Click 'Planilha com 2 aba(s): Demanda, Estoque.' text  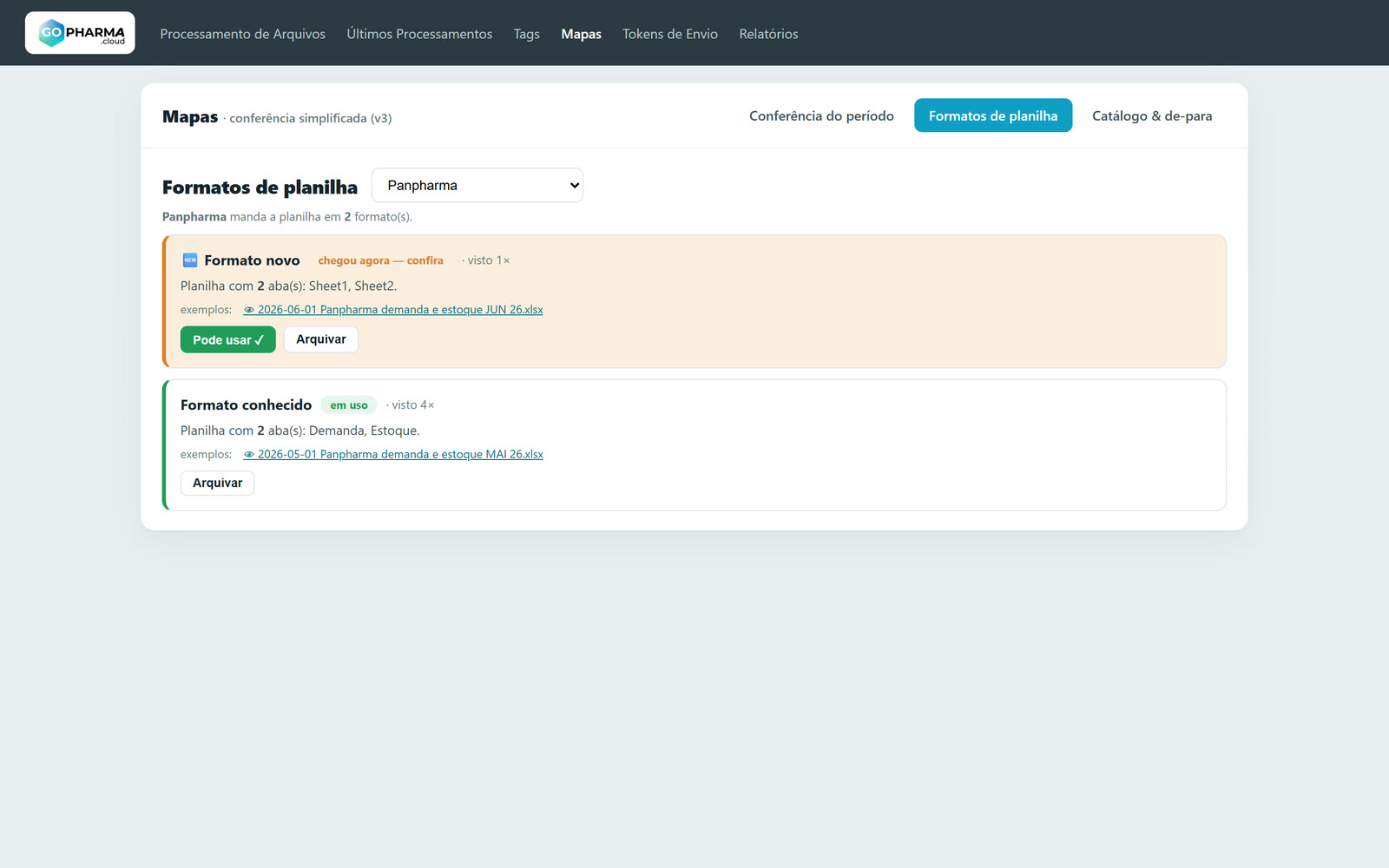[300, 431]
